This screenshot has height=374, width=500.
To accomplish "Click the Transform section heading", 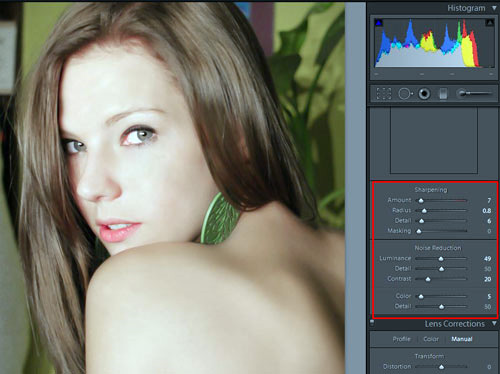I will (429, 356).
